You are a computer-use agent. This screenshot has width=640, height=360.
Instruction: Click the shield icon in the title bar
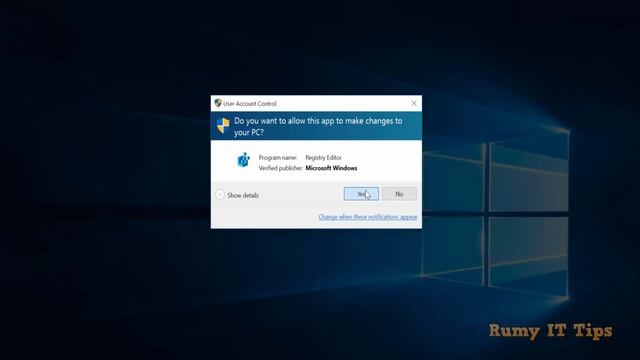pos(218,103)
